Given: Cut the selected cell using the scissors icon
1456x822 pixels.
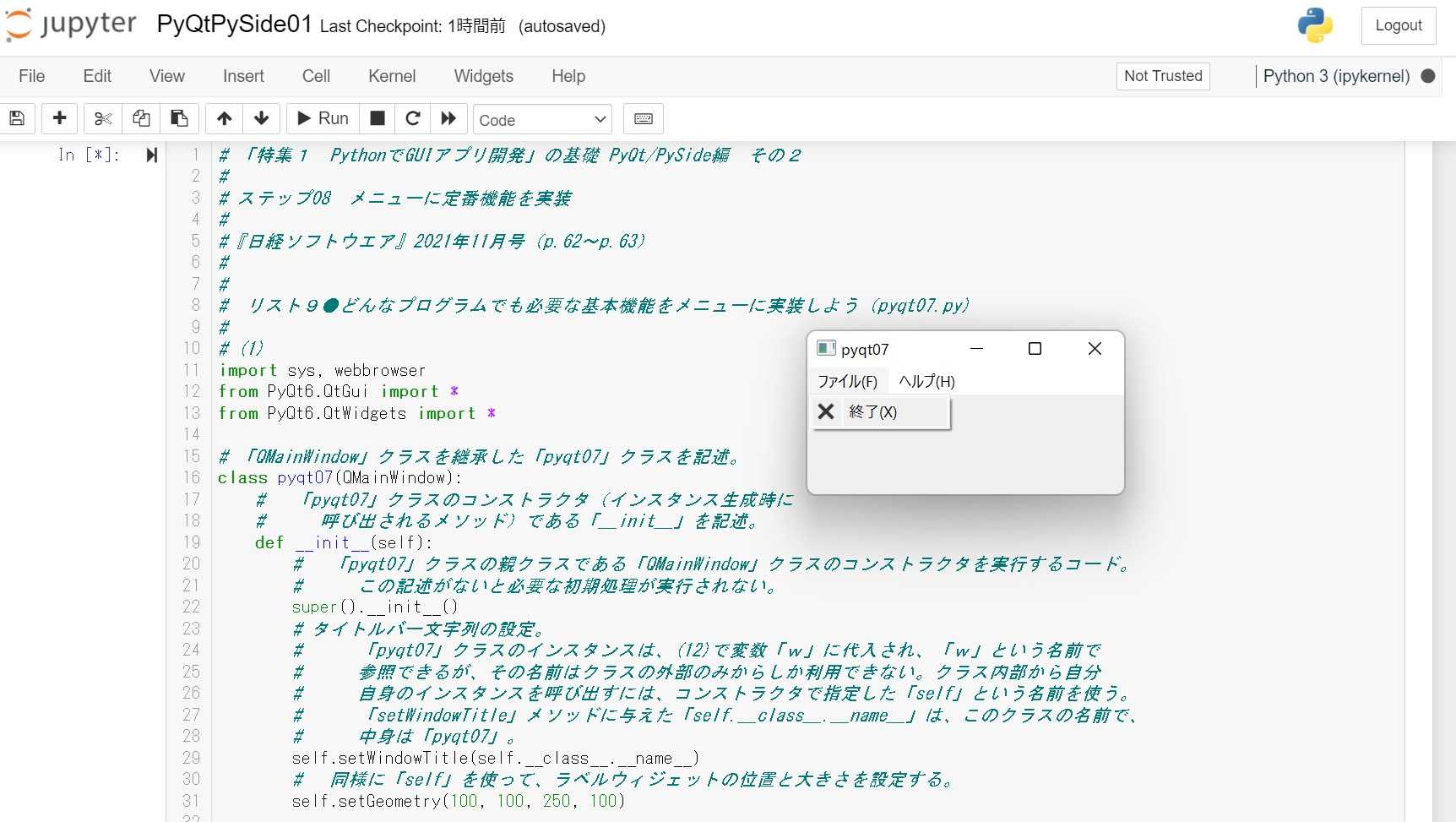Looking at the screenshot, I should pyautogui.click(x=101, y=118).
